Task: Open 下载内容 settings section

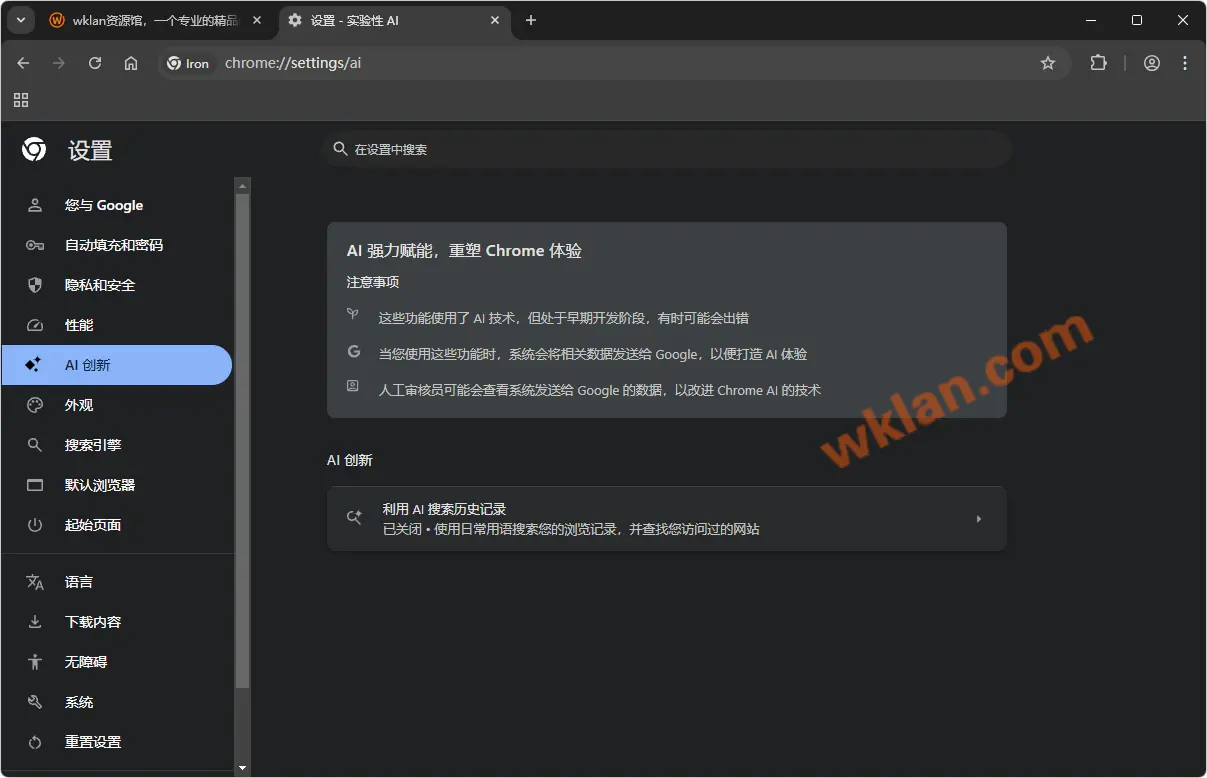Action: 117,622
